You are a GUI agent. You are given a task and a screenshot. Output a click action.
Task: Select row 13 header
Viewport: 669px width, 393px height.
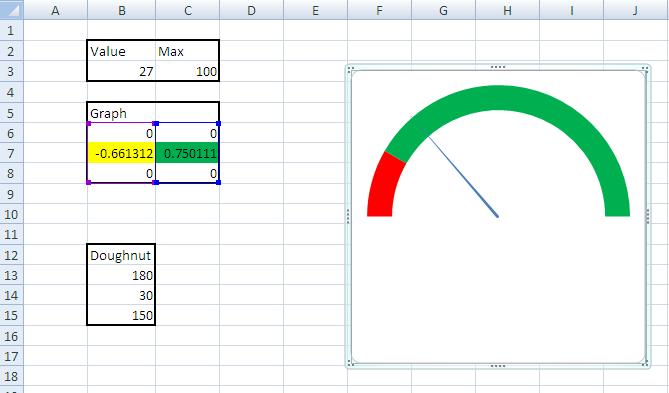click(12, 275)
